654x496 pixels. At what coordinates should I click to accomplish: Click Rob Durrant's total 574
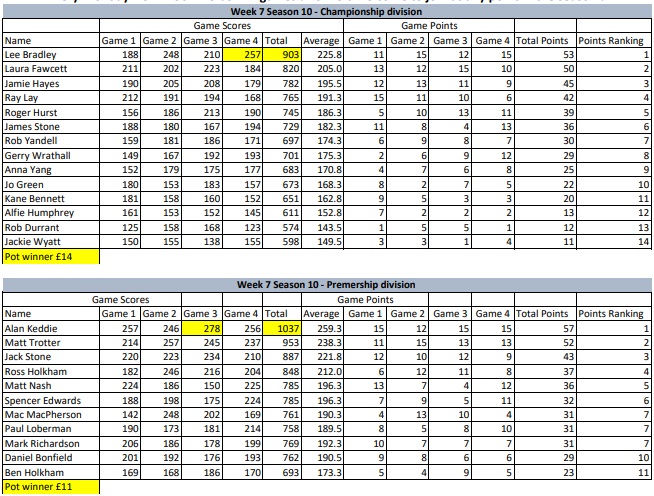[x=282, y=228]
